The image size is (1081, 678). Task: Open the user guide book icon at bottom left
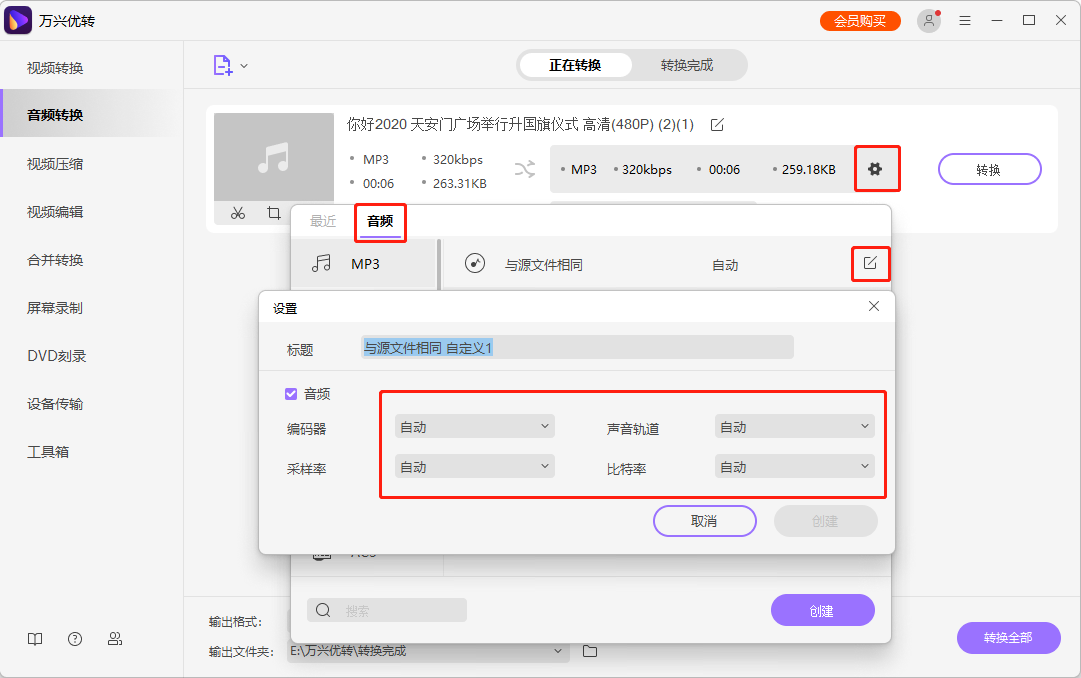[x=35, y=638]
